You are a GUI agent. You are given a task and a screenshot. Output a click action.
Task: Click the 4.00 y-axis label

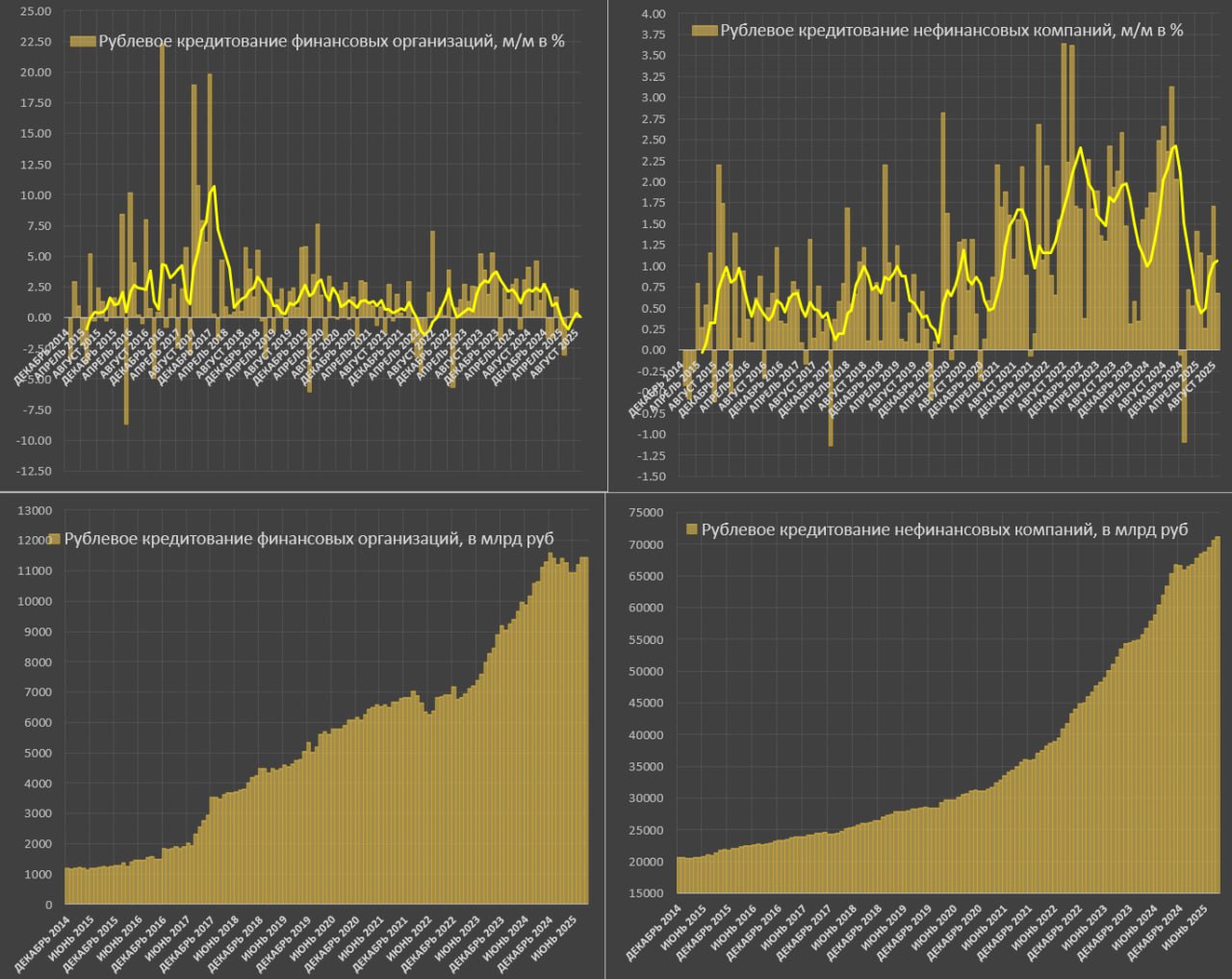(653, 13)
